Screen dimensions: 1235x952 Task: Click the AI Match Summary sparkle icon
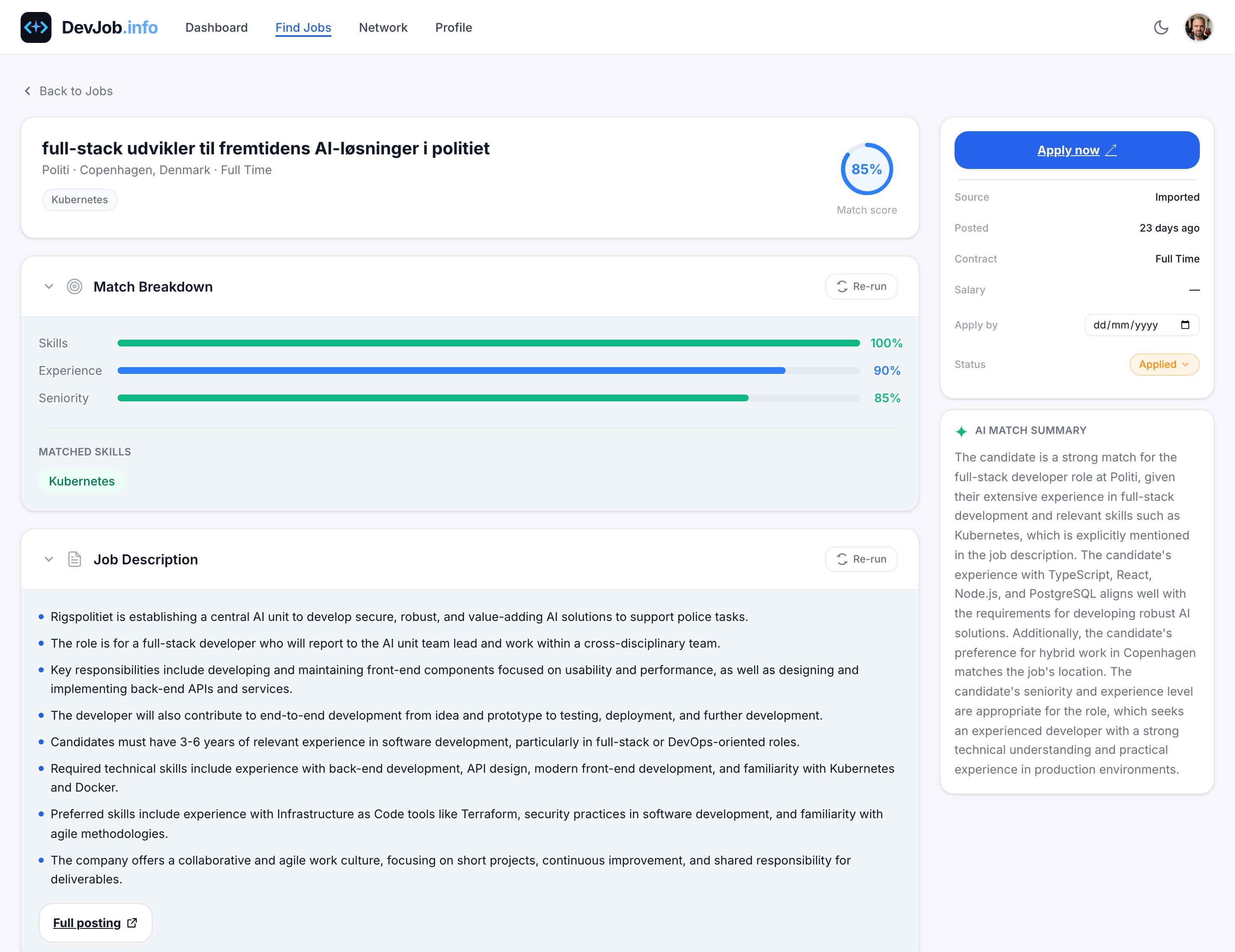pyautogui.click(x=961, y=431)
